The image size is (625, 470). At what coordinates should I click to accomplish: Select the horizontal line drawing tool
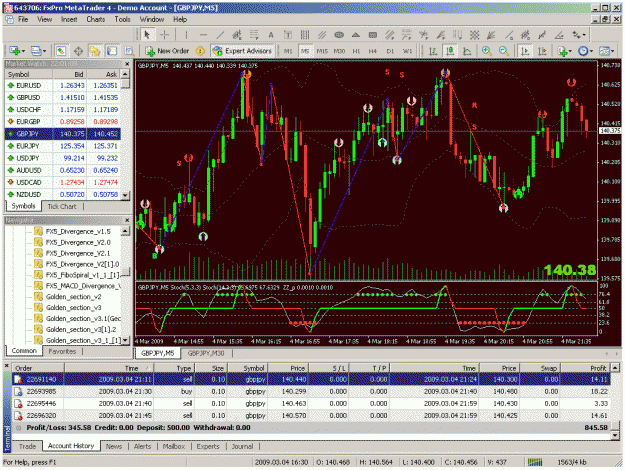[x=203, y=35]
